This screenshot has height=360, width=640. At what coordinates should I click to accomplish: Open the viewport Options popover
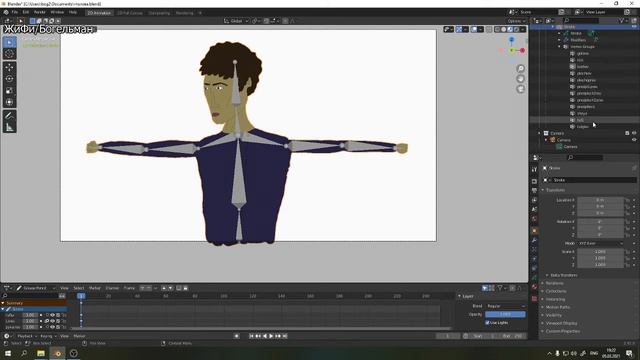pyautogui.click(x=516, y=21)
